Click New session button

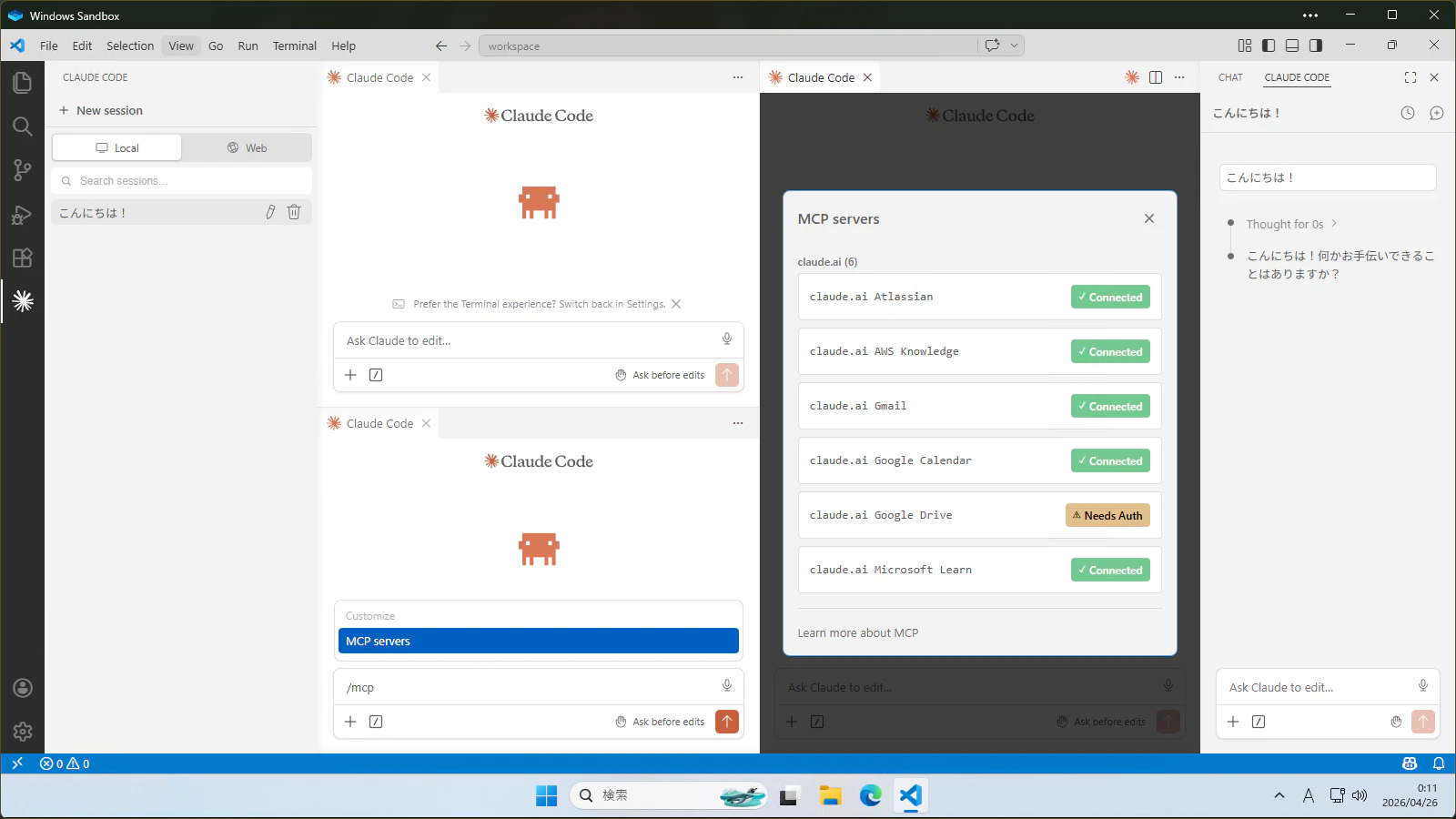click(101, 110)
